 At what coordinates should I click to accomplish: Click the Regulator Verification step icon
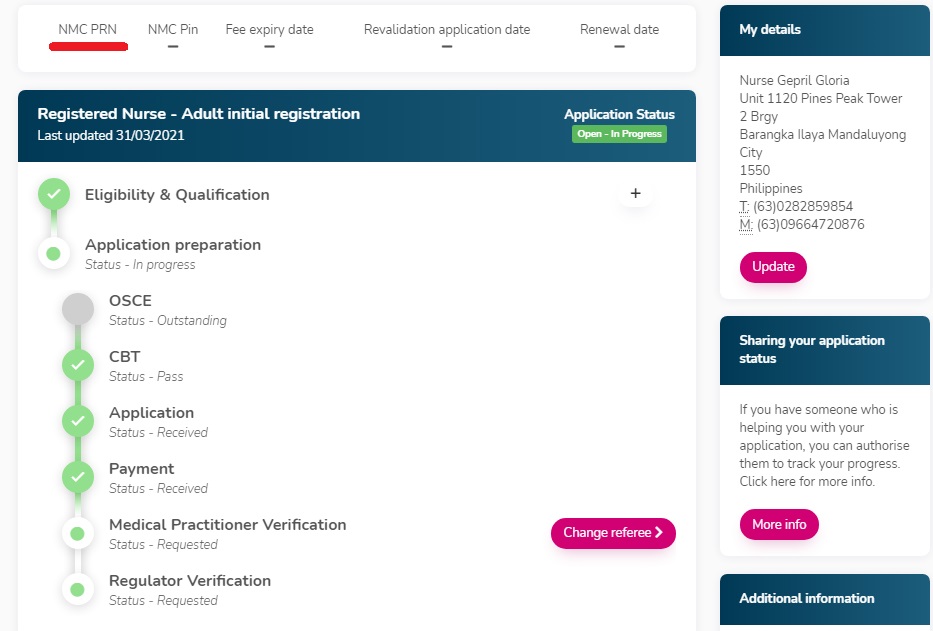[78, 589]
